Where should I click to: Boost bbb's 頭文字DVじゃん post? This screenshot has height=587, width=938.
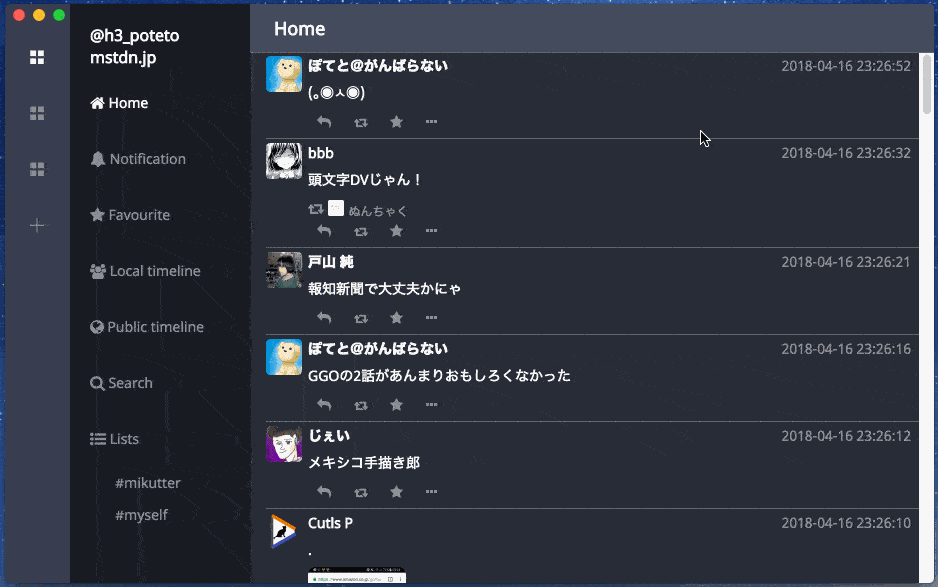pos(361,232)
